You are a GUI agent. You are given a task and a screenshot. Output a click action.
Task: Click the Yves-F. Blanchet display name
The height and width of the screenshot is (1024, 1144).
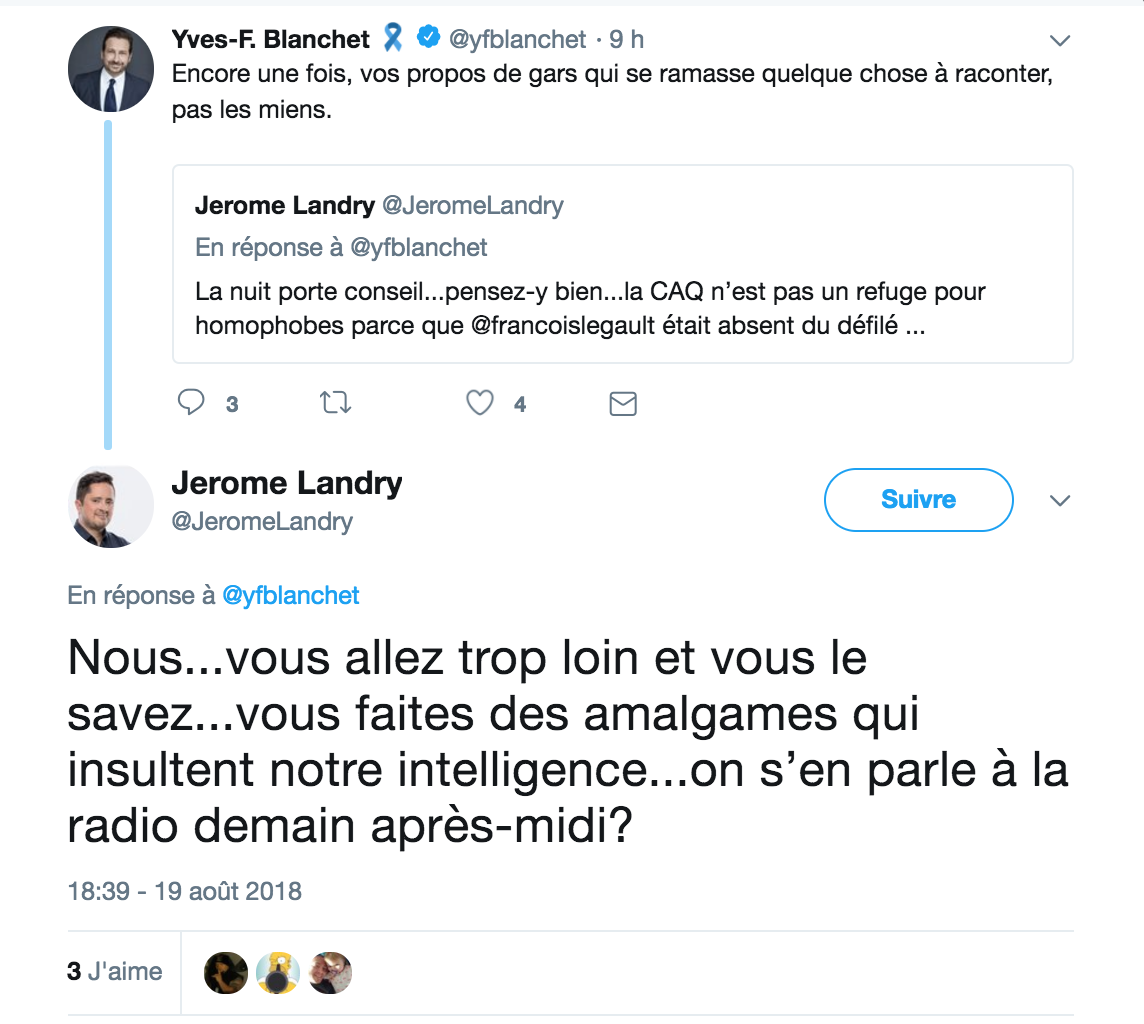coord(270,39)
